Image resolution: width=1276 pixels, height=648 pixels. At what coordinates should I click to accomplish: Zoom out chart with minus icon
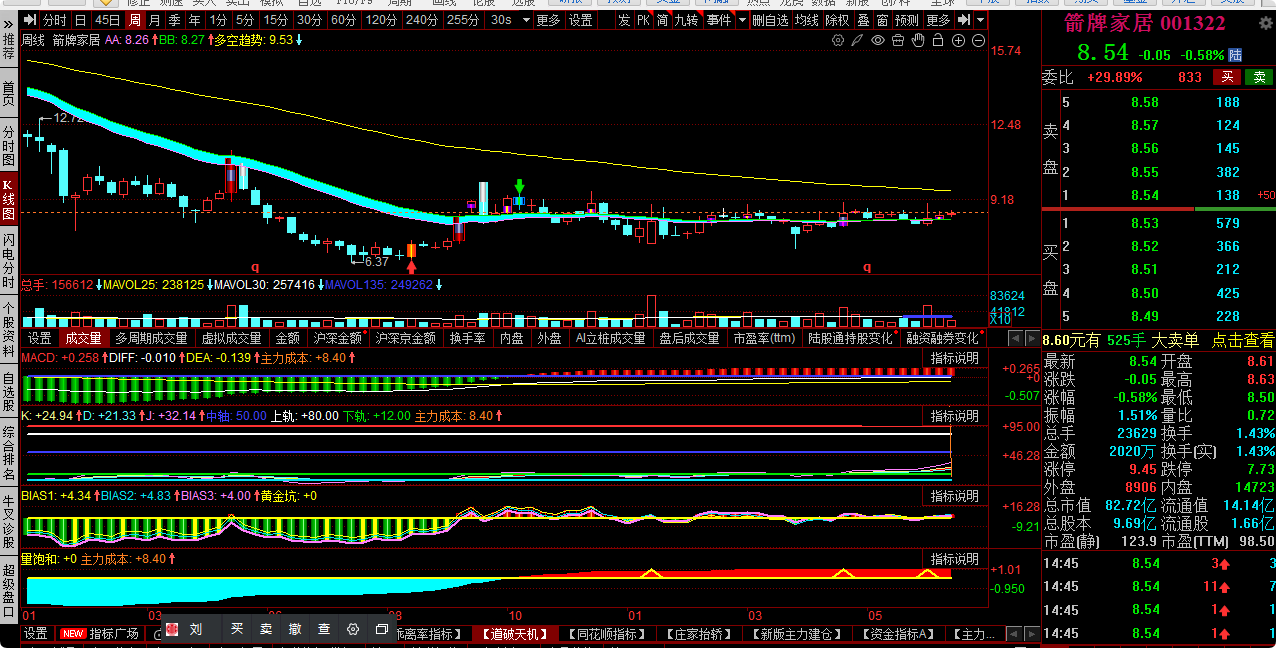click(x=977, y=40)
